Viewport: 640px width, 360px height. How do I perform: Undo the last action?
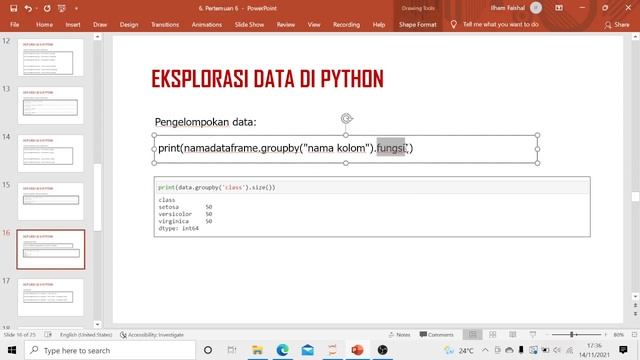pyautogui.click(x=28, y=8)
